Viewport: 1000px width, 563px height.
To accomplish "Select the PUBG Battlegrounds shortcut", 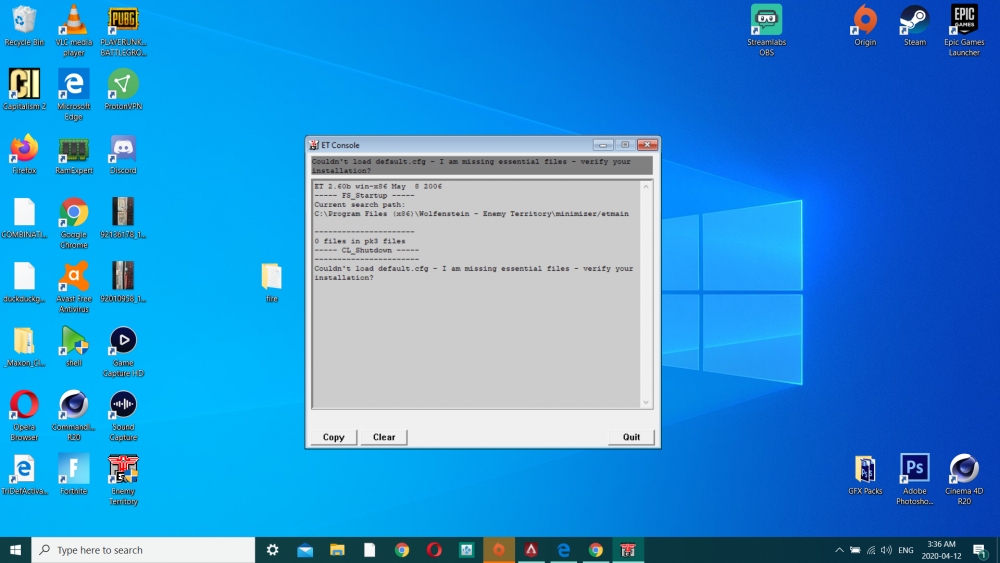I will pos(123,30).
